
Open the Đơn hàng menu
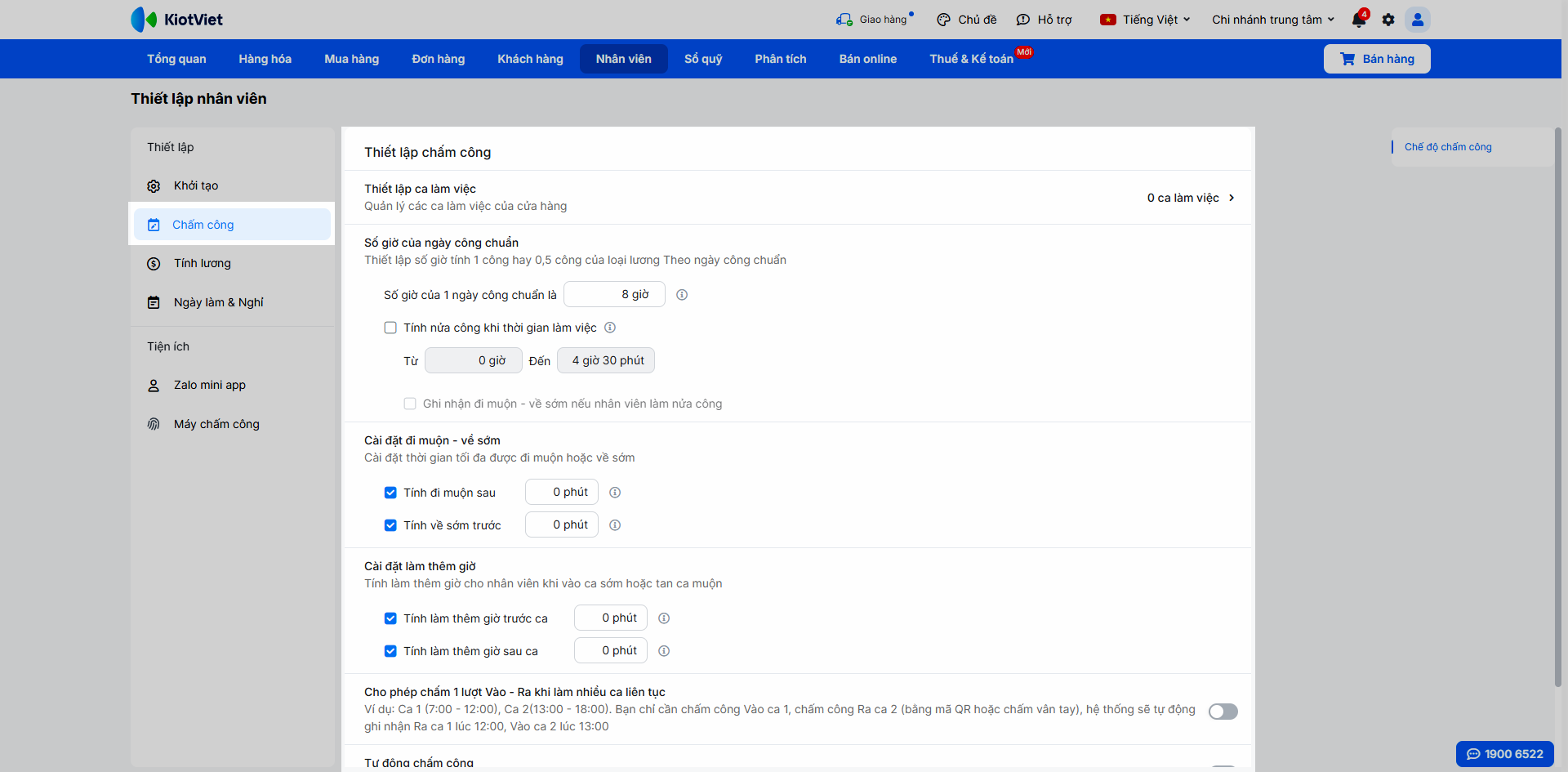439,59
